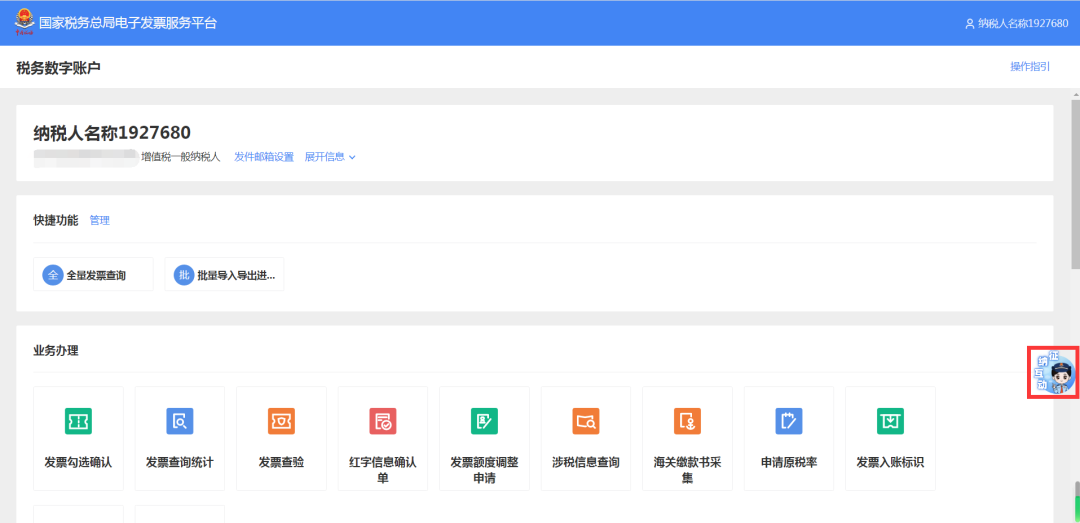This screenshot has width=1080, height=523.
Task: Select the 发票查验 orange ticket icon
Action: (282, 421)
